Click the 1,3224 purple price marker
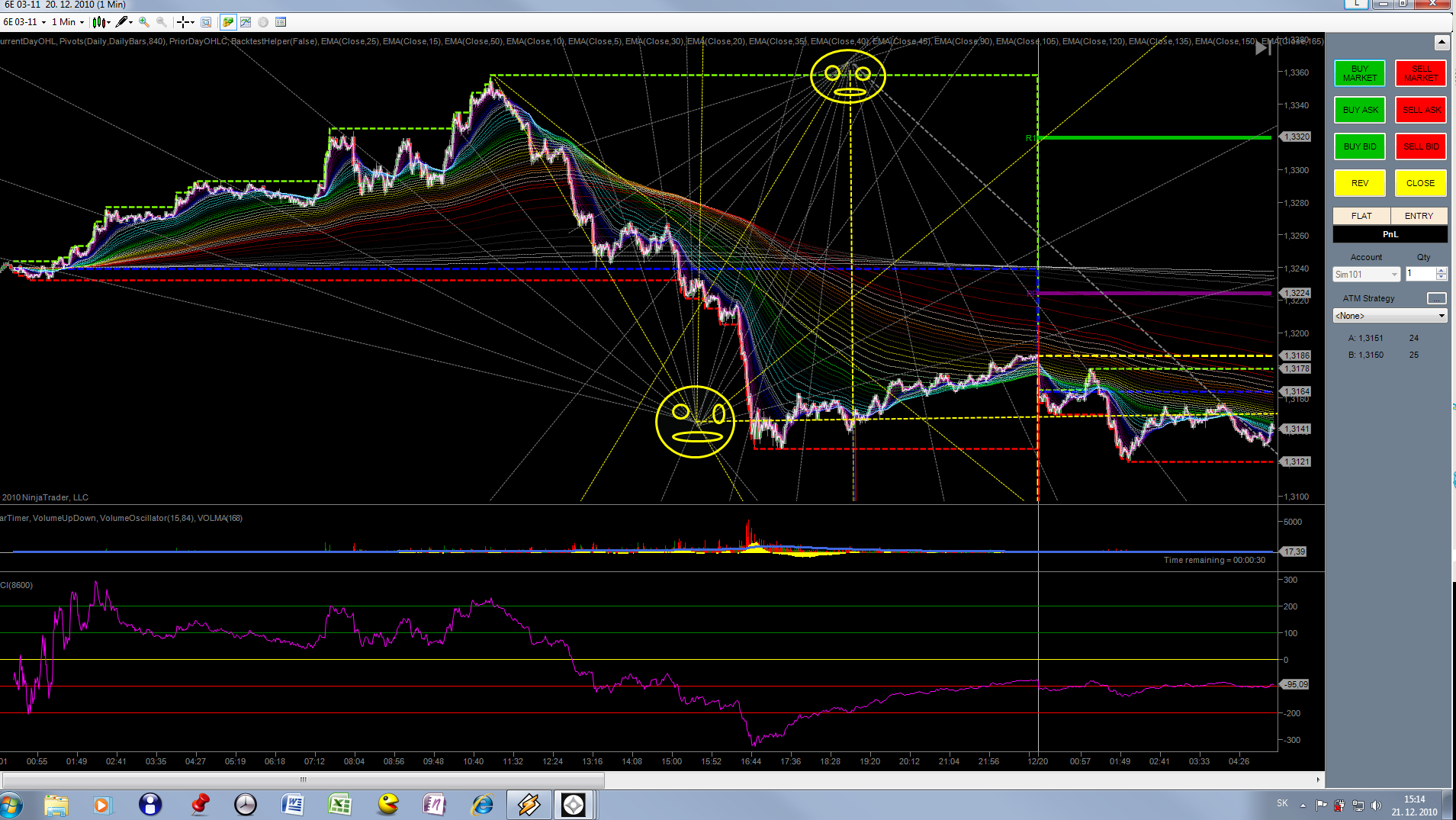Image resolution: width=1456 pixels, height=820 pixels. coord(1296,293)
